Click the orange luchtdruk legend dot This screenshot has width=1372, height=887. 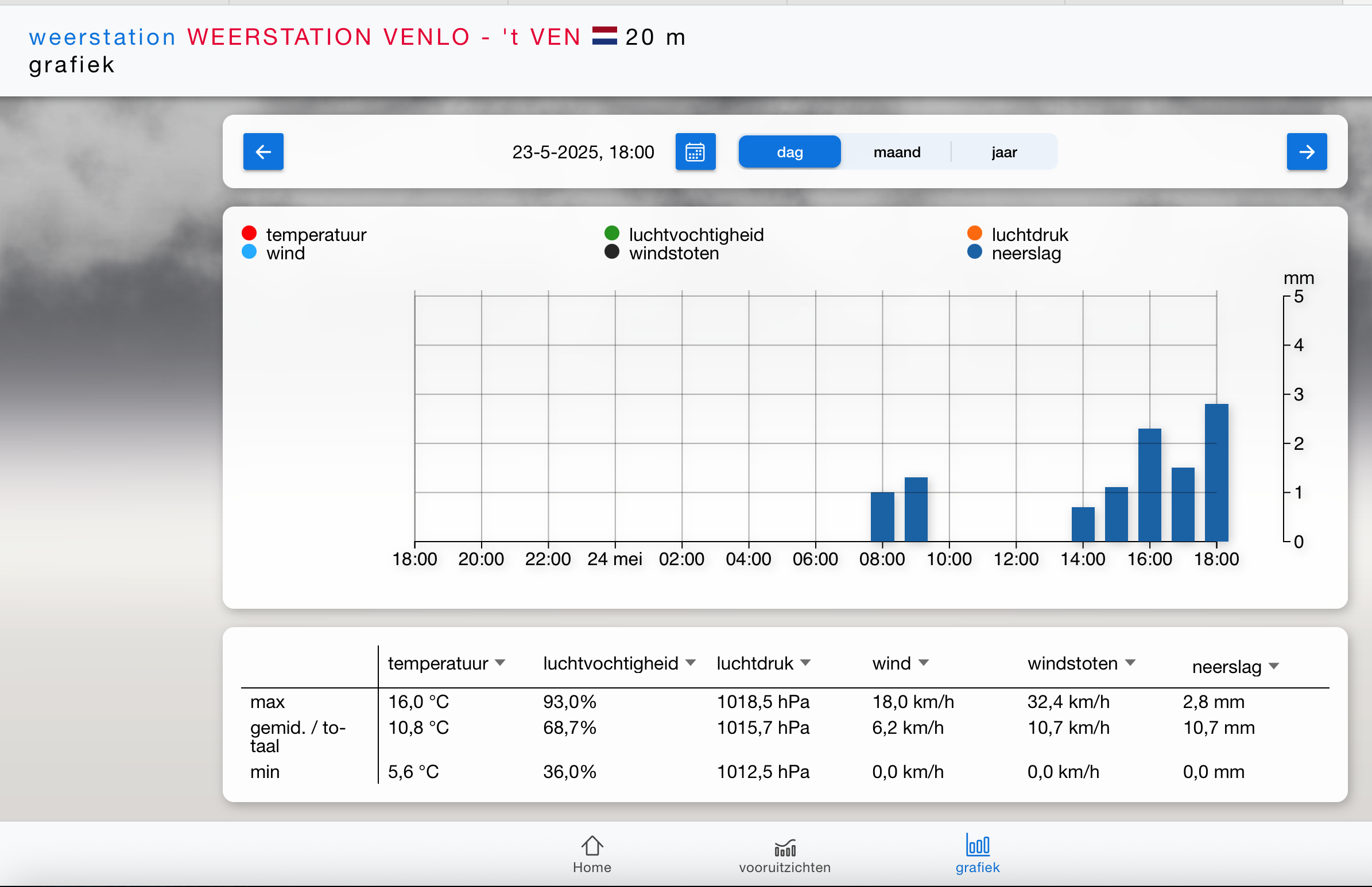[974, 234]
